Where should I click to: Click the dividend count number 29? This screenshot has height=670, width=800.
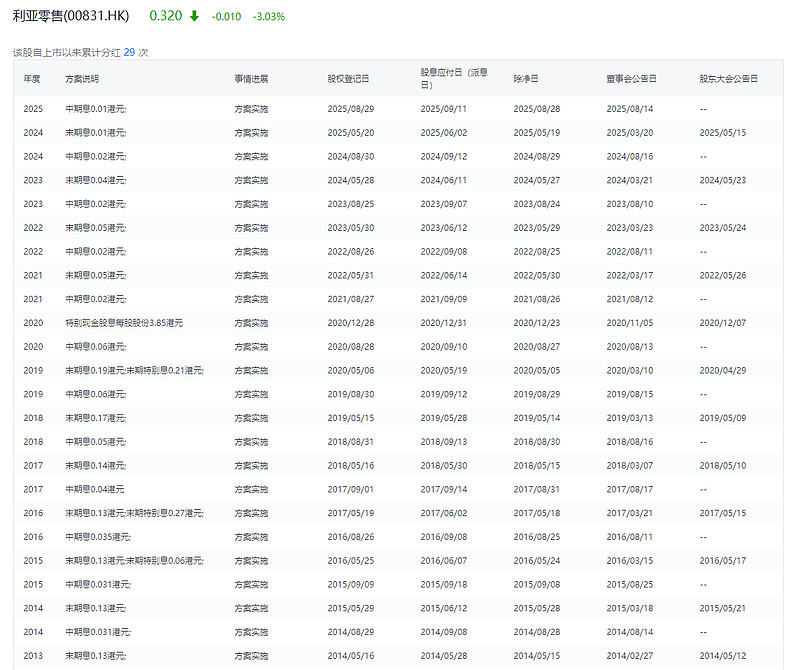click(129, 51)
